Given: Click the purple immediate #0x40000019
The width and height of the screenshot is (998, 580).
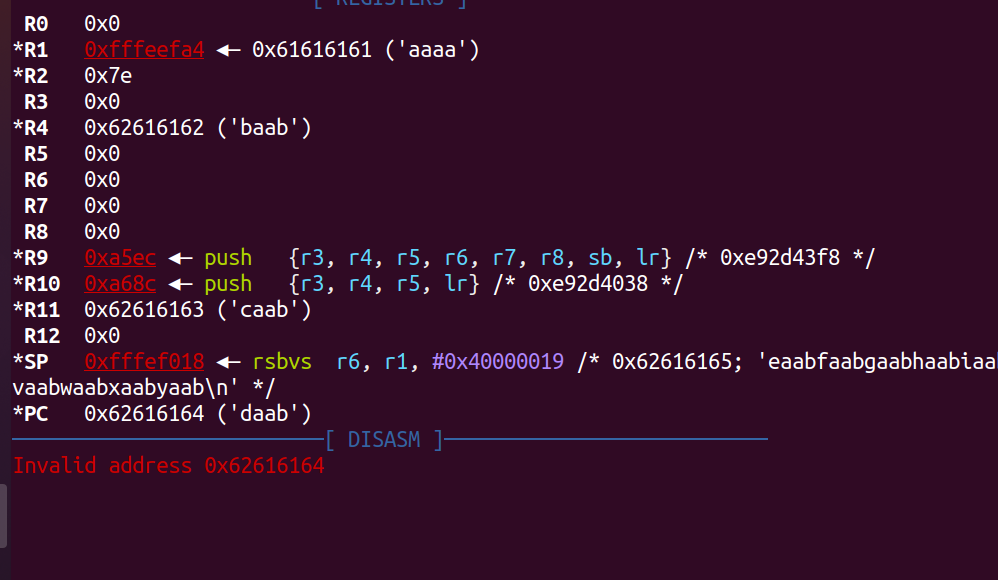Looking at the screenshot, I should (x=498, y=362).
